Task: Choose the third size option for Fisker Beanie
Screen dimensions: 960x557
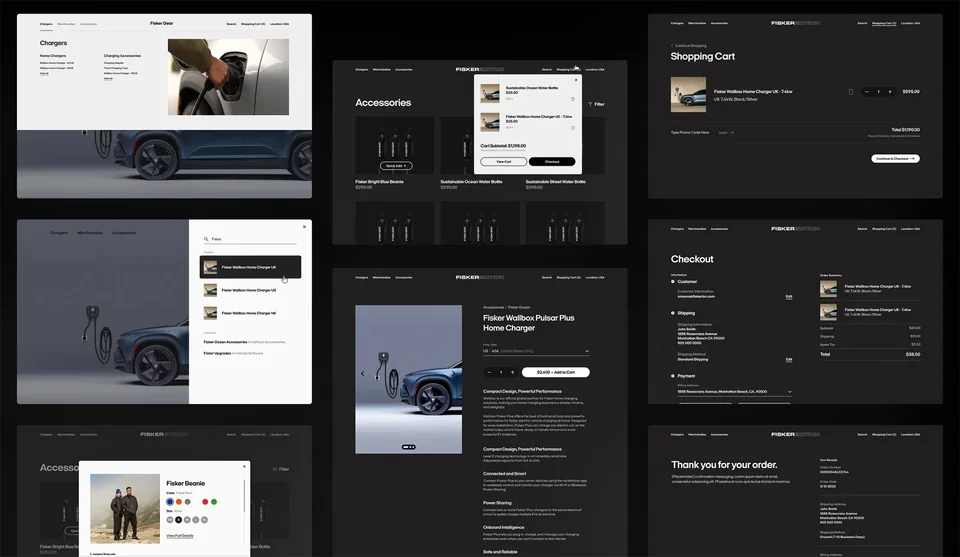Action: point(187,520)
